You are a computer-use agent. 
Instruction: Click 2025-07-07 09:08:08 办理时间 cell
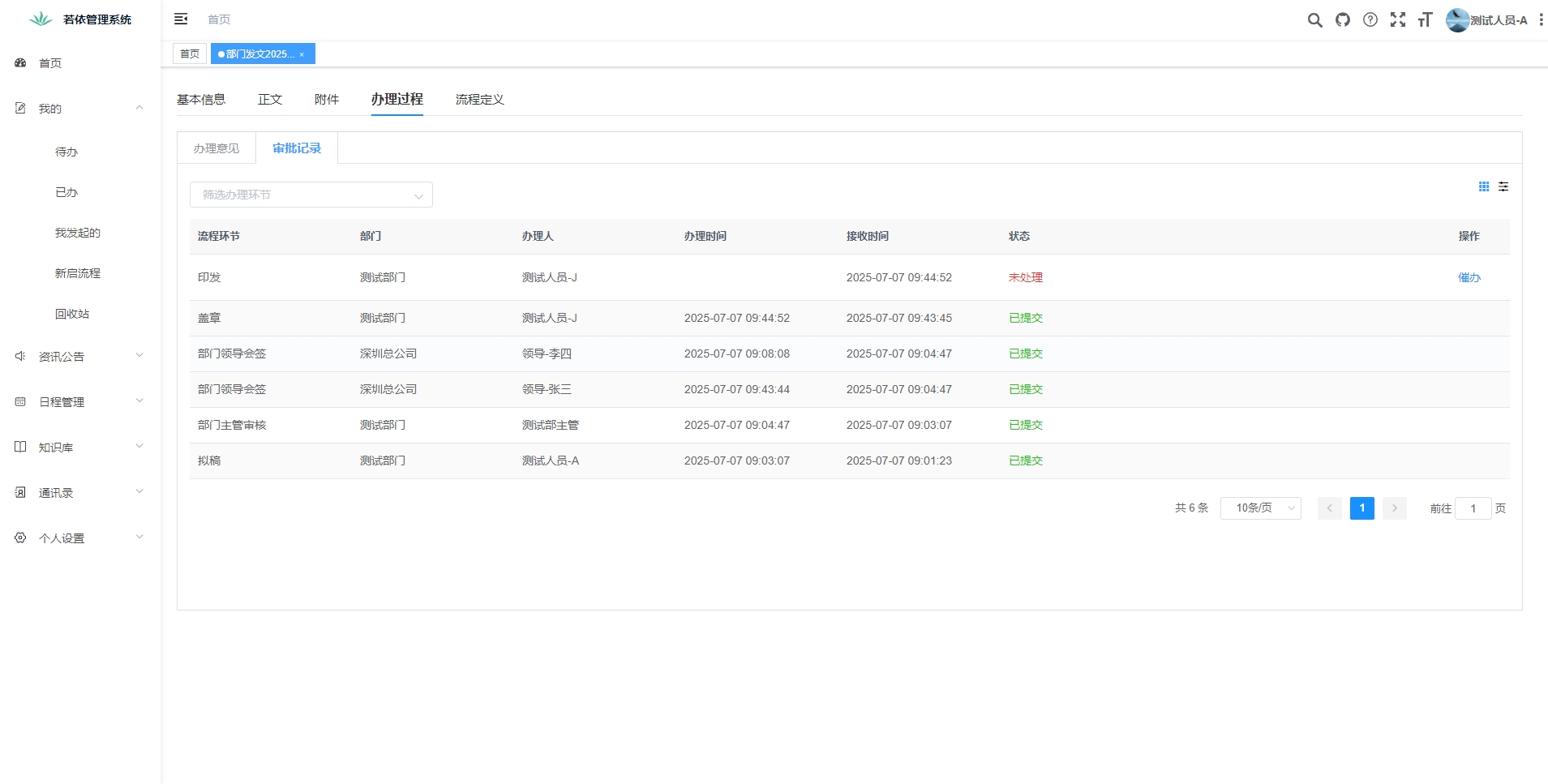(737, 353)
